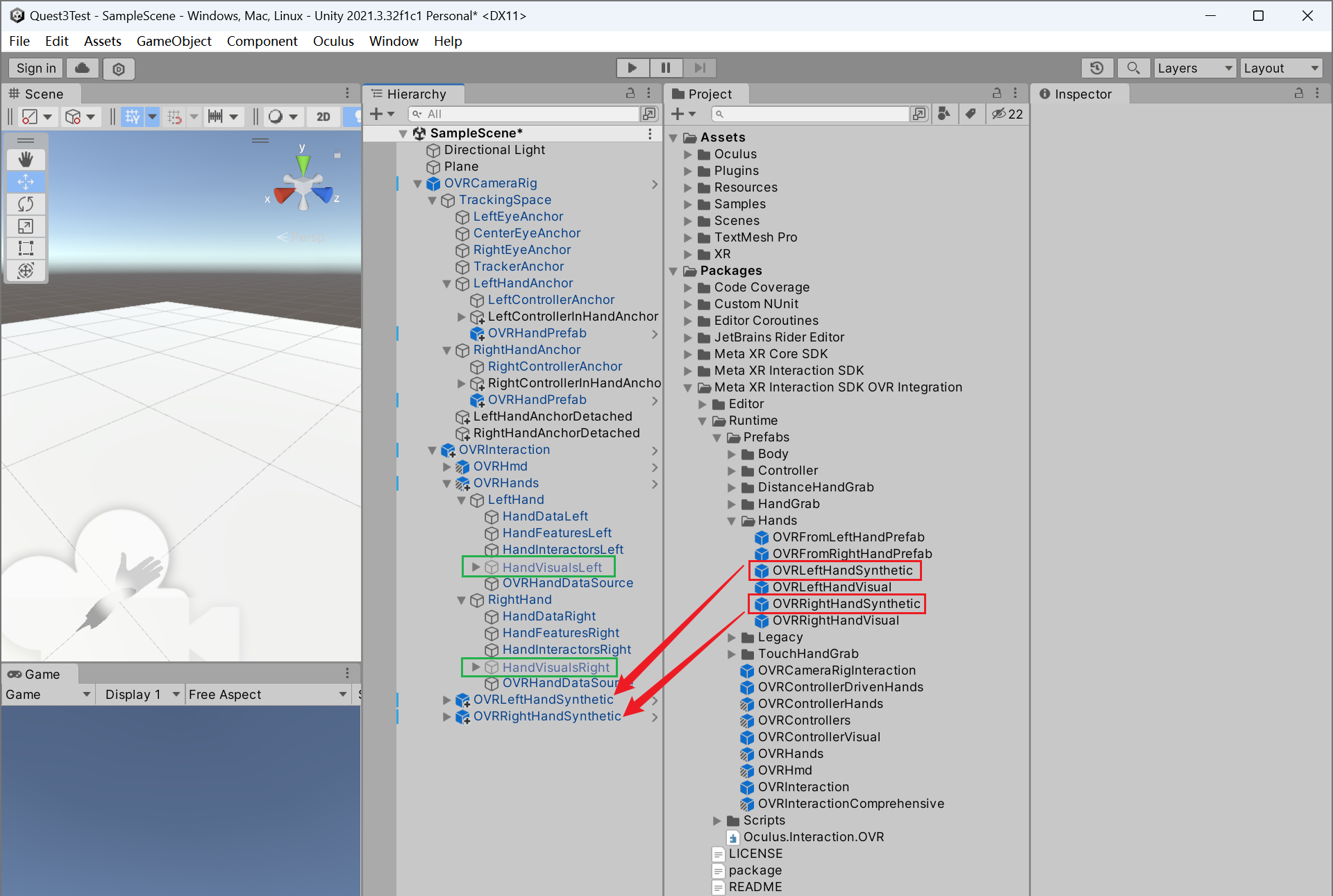Click the Play button

pos(632,68)
